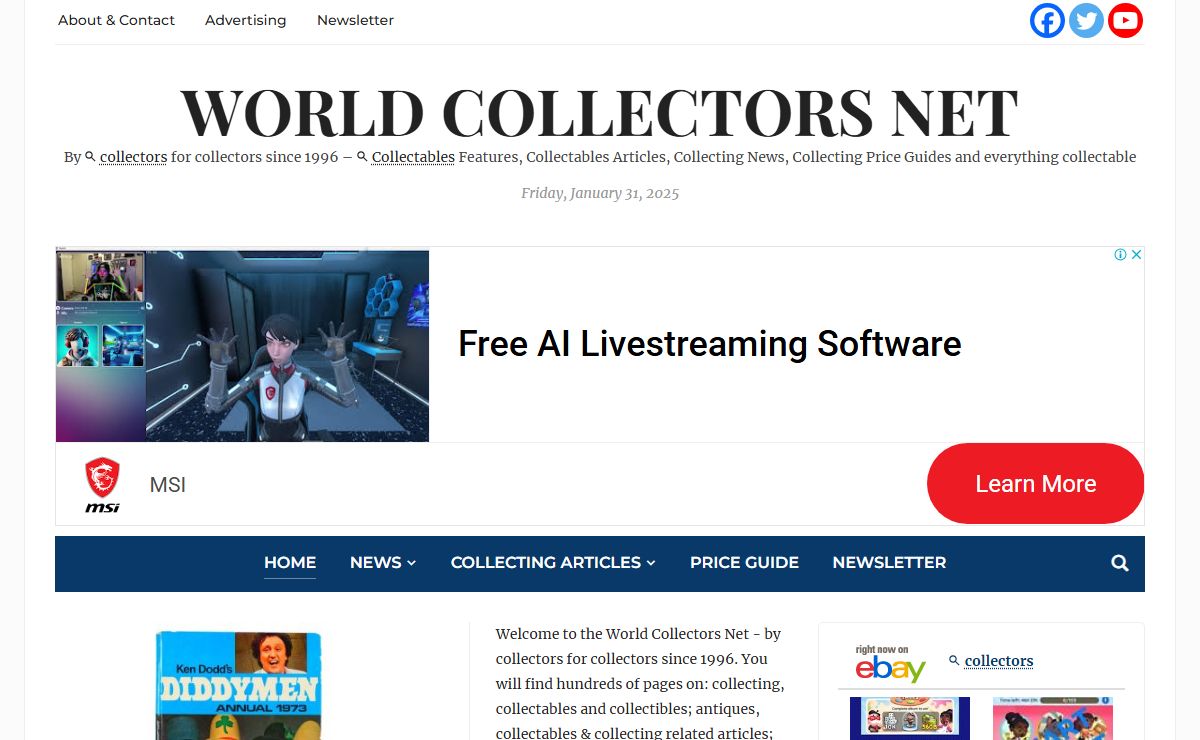Click the eBay logo in sidebar
Viewport: 1200px width, 740px height.
pos(890,663)
